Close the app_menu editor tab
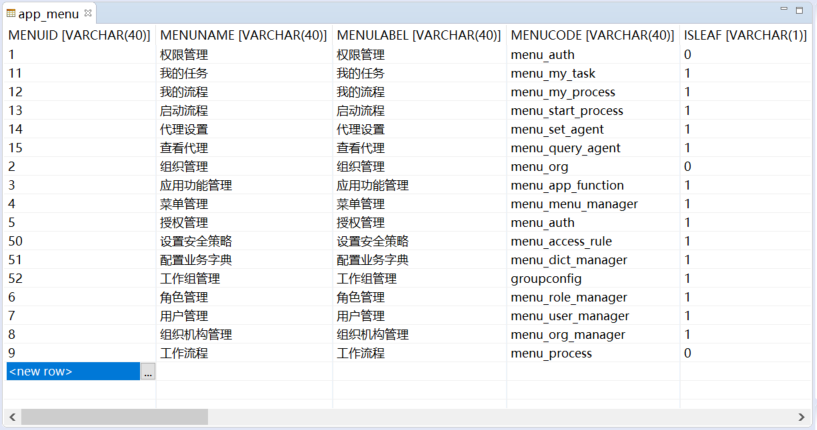817x430 pixels. coord(88,13)
